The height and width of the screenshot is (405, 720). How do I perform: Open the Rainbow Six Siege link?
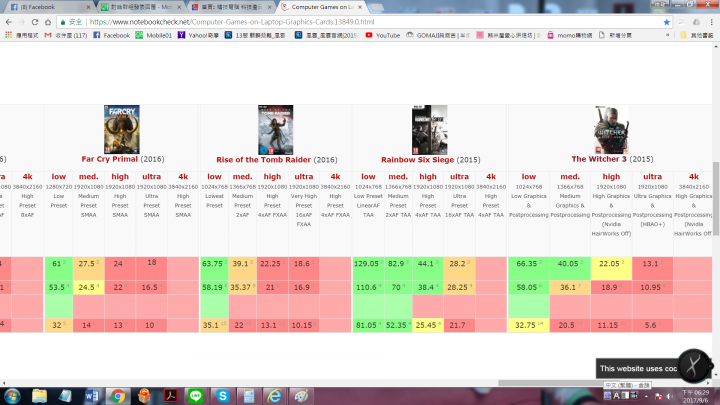coord(417,160)
